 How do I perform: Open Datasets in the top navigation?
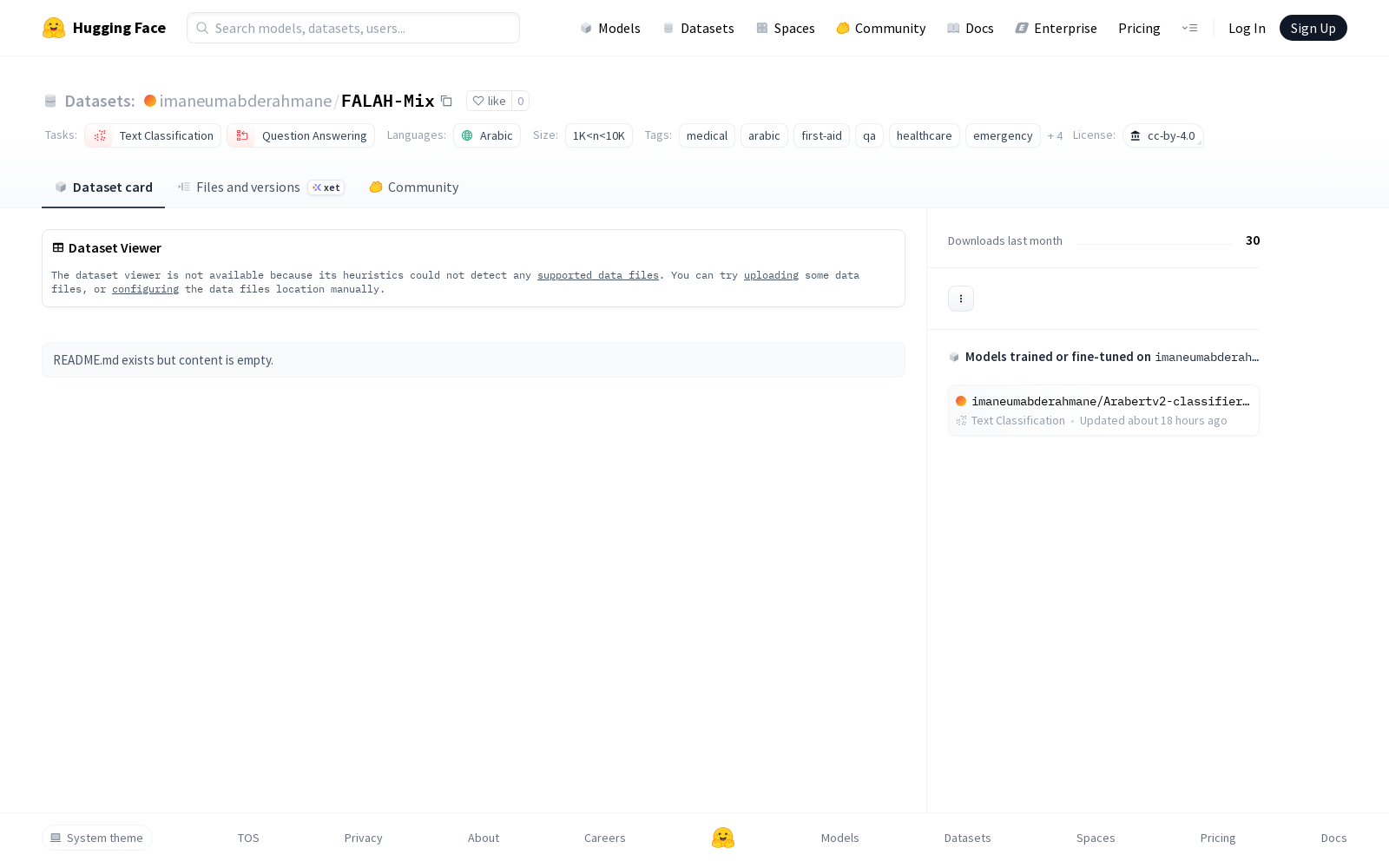click(x=698, y=28)
